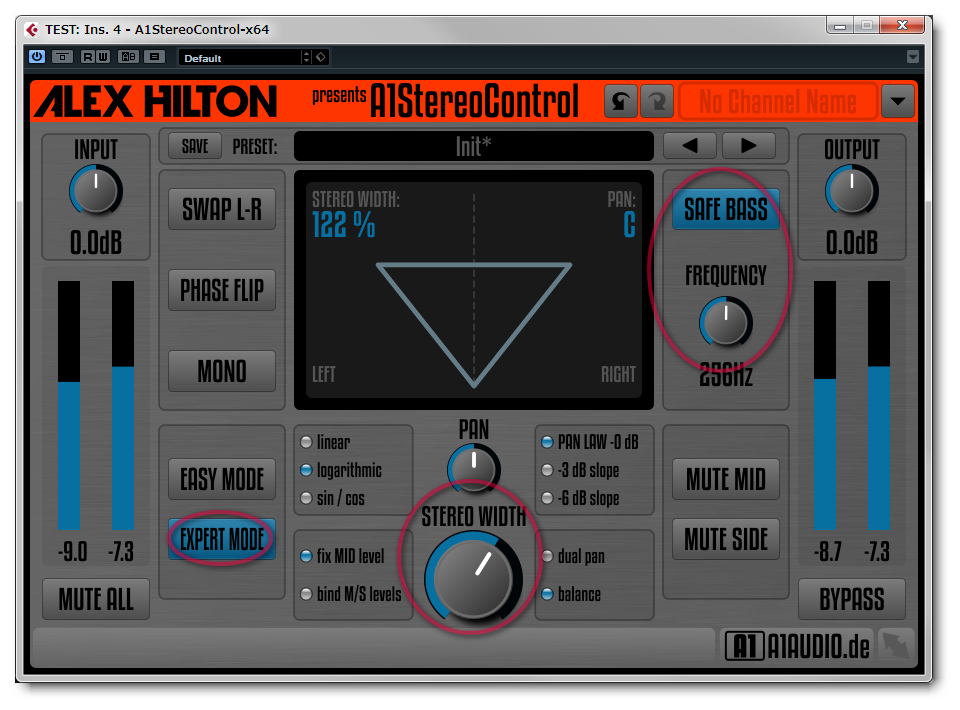This screenshot has height=710, width=960.
Task: Select the linear radio option
Action: click(x=326, y=442)
